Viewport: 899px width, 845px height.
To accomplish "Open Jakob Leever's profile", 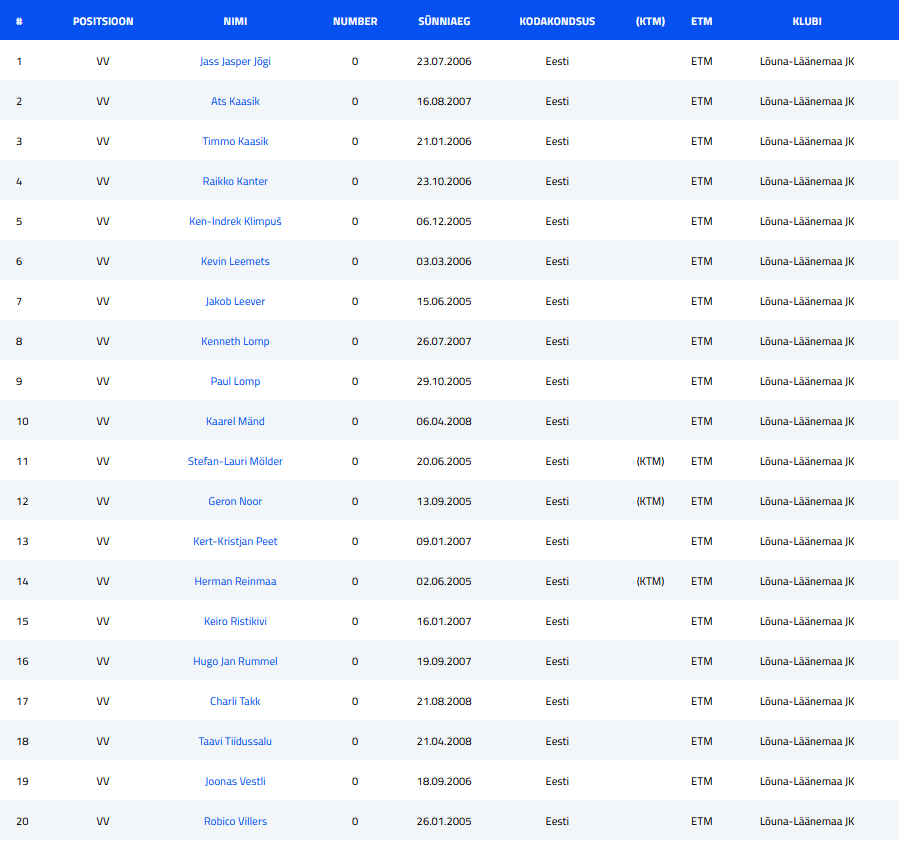I will tap(235, 301).
